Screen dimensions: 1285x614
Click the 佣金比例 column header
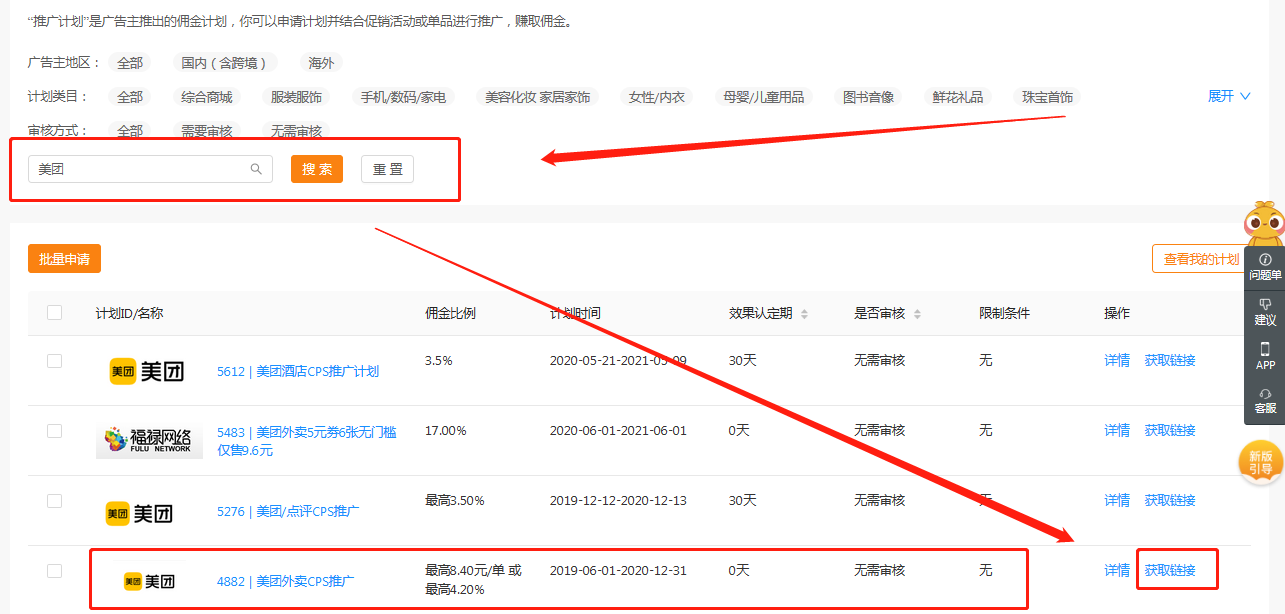coord(451,313)
